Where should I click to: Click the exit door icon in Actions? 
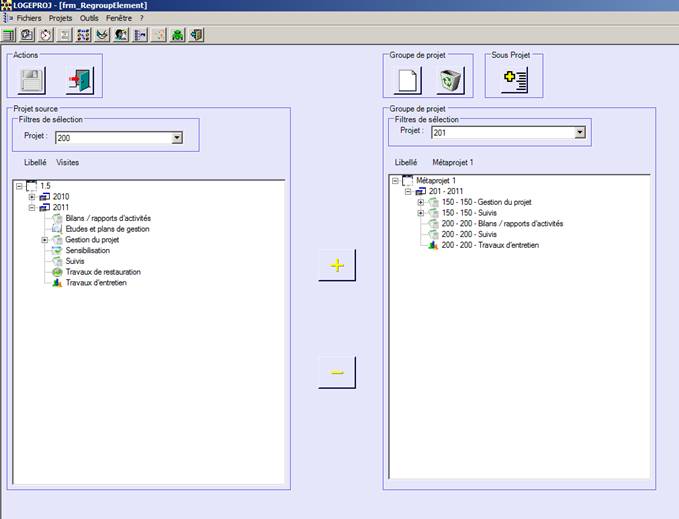pos(79,80)
